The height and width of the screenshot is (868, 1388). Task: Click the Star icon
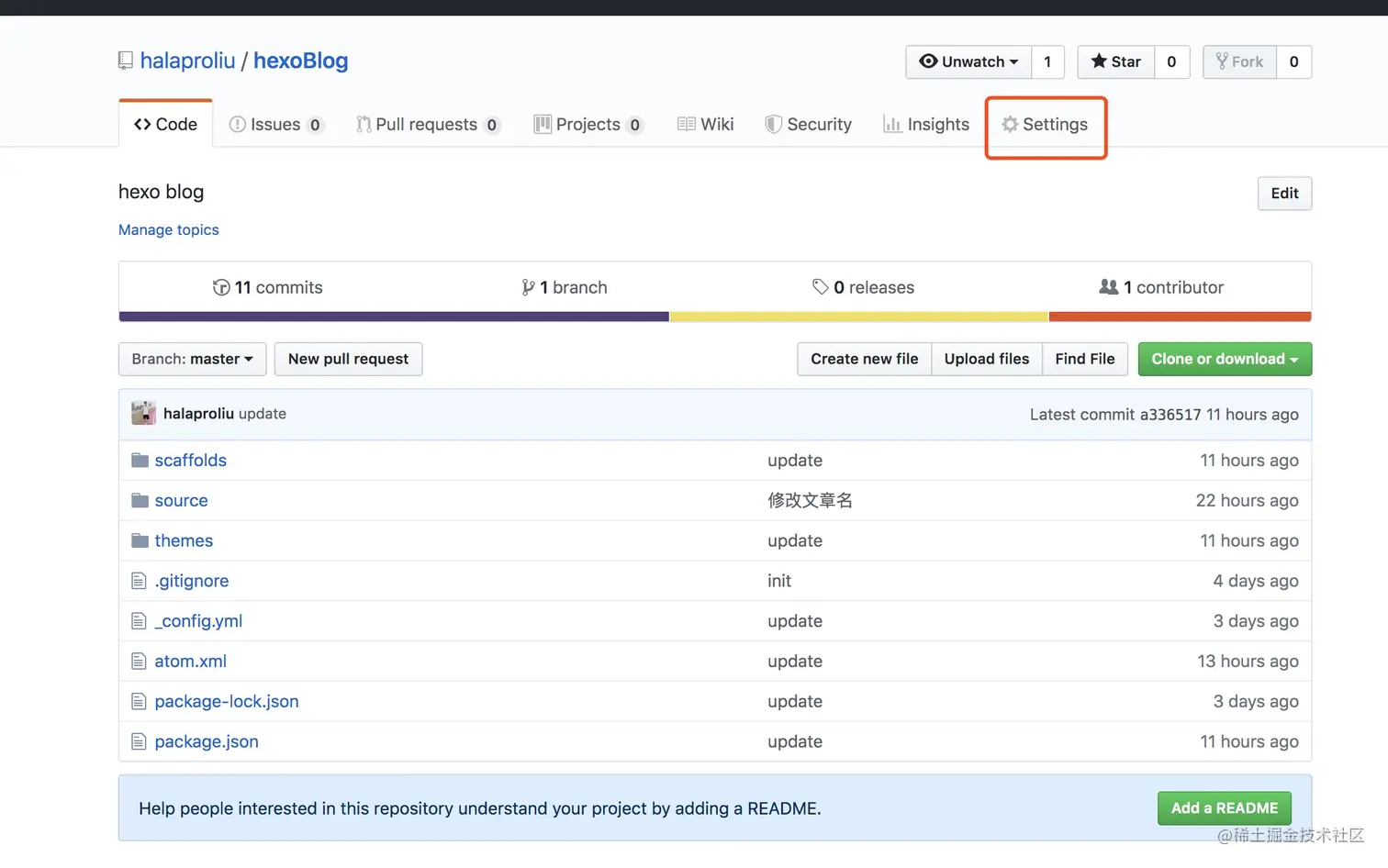pyautogui.click(x=1099, y=61)
